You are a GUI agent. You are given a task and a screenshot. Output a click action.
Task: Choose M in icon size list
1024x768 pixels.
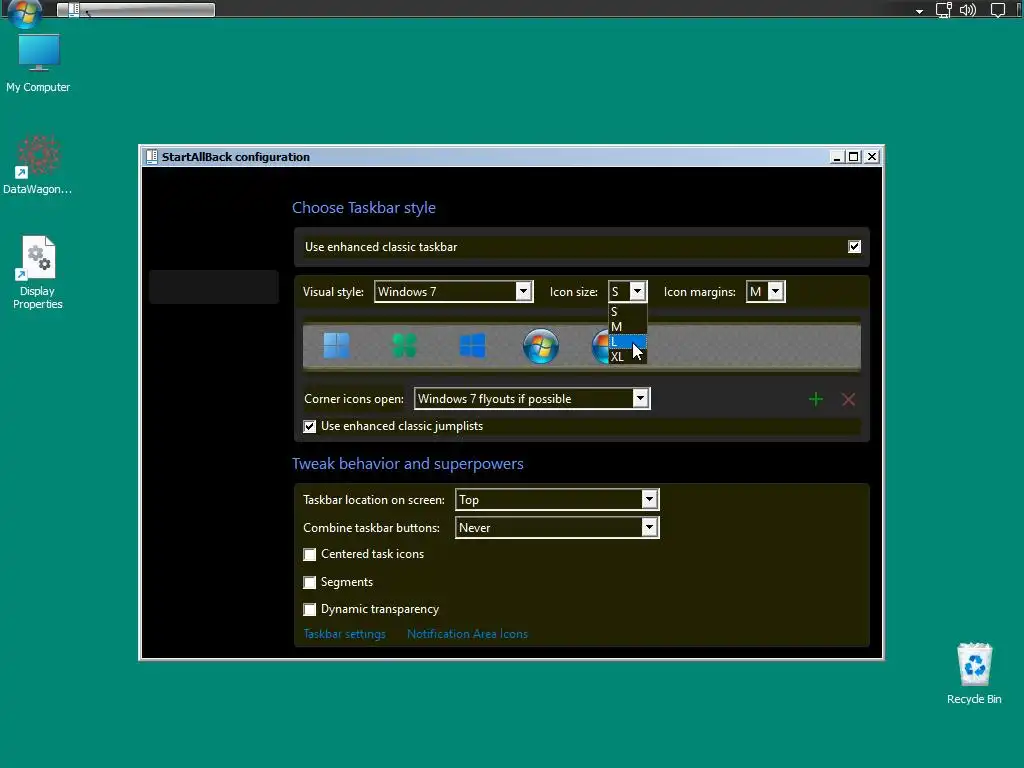pos(627,327)
